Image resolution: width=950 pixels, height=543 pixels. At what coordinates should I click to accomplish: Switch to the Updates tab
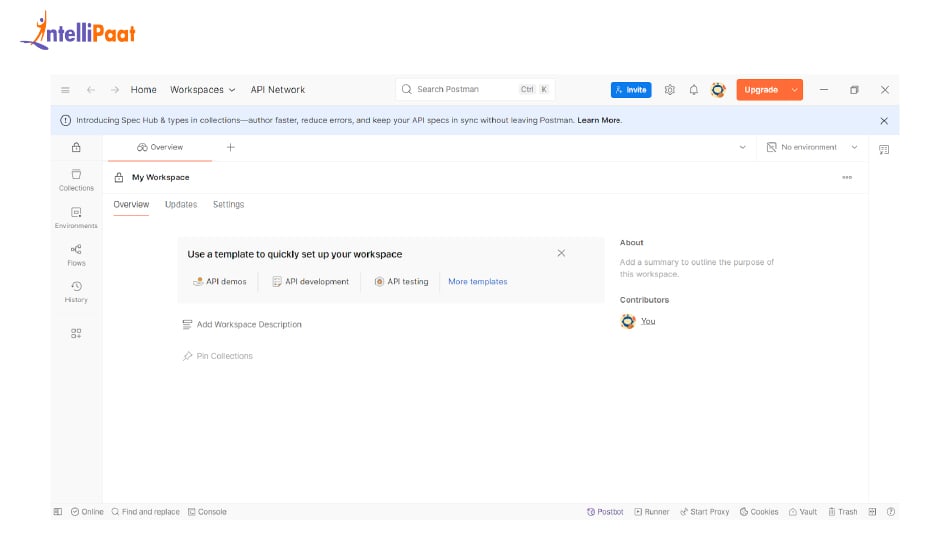click(x=181, y=204)
